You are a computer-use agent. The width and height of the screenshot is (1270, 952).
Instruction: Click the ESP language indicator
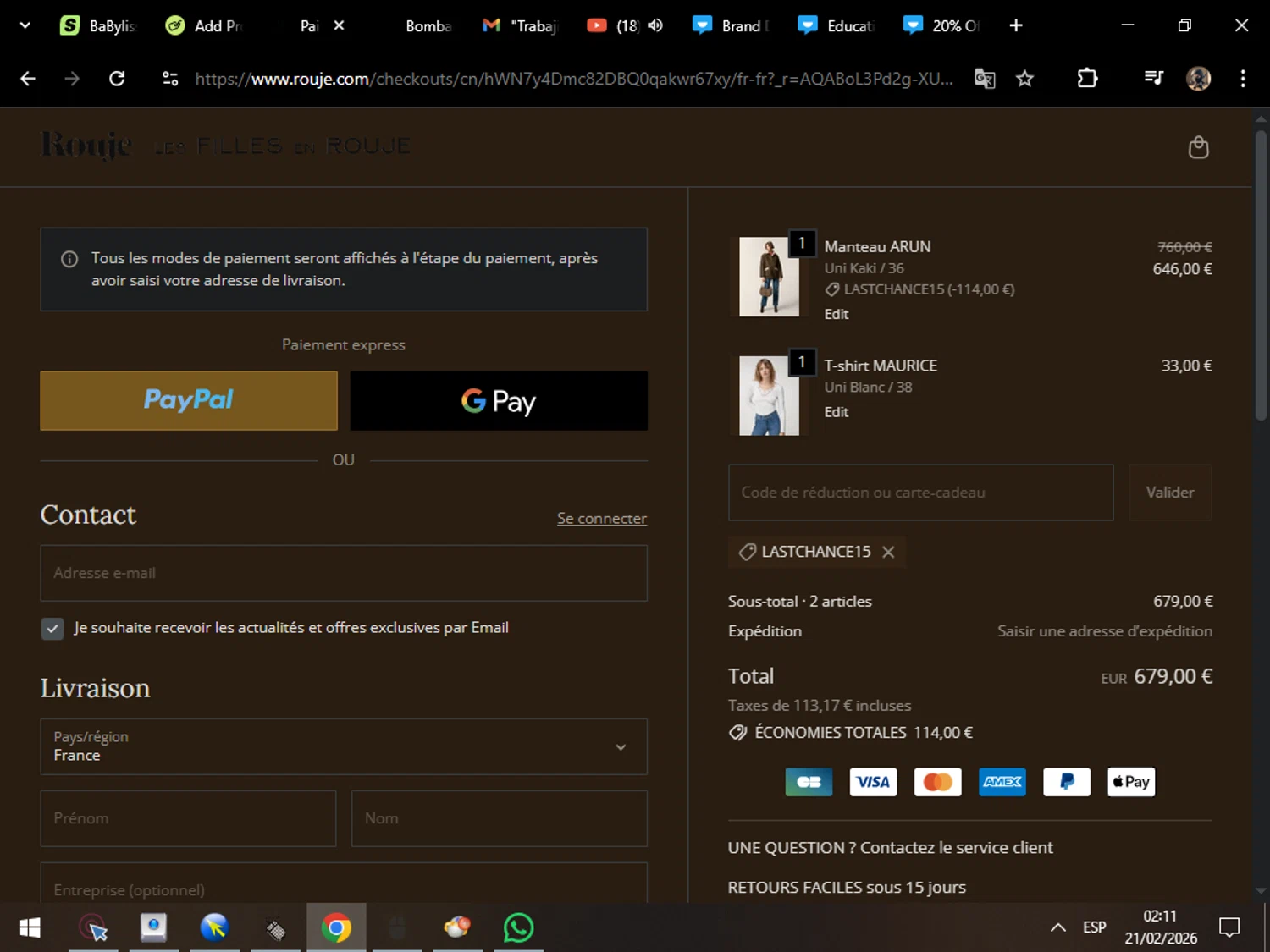1094,927
